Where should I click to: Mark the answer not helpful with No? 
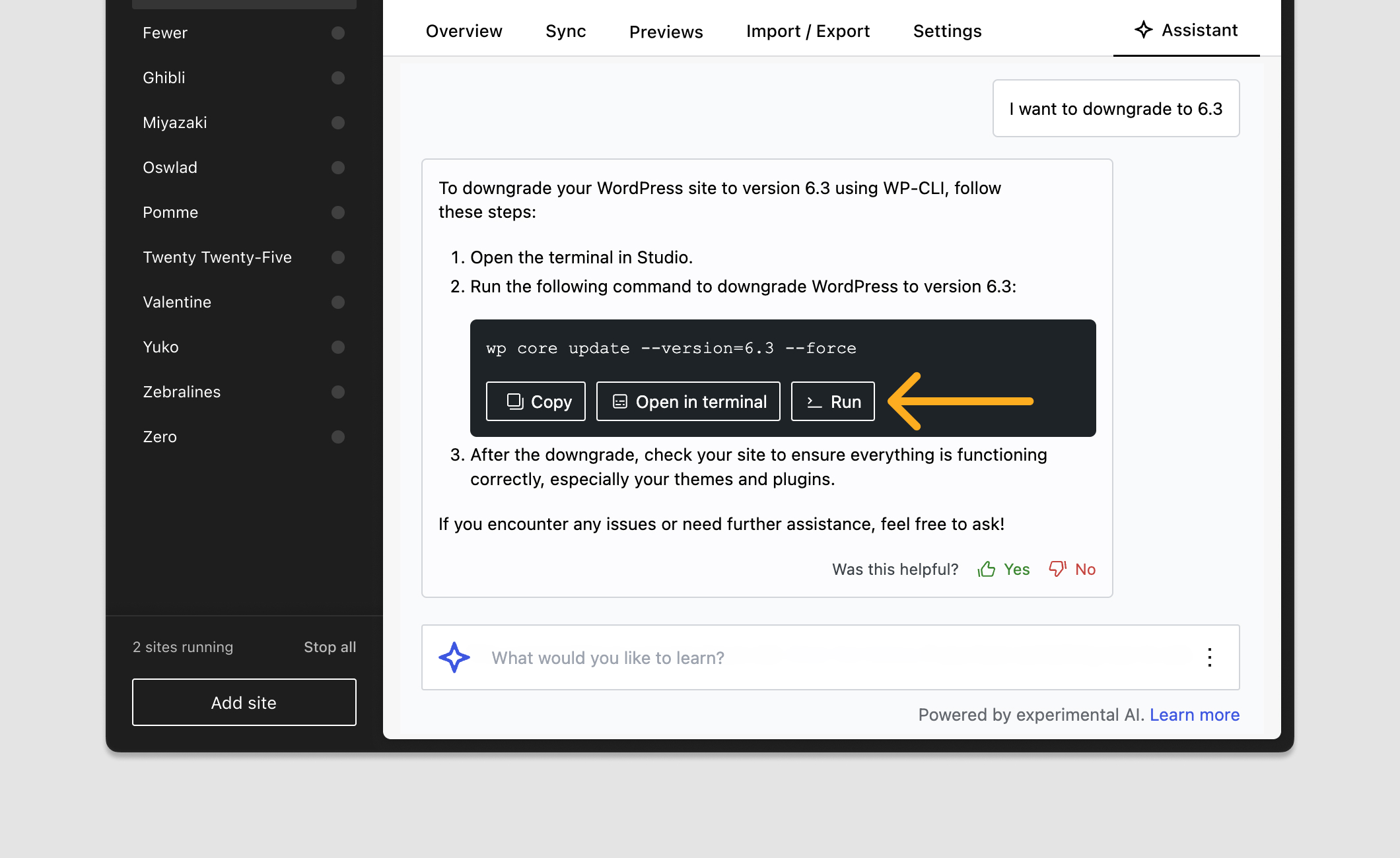[x=1072, y=569]
